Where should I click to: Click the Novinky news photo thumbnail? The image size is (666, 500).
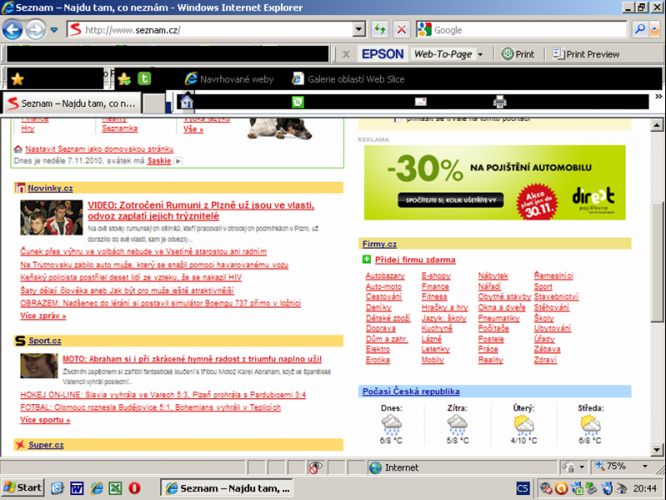click(x=51, y=218)
